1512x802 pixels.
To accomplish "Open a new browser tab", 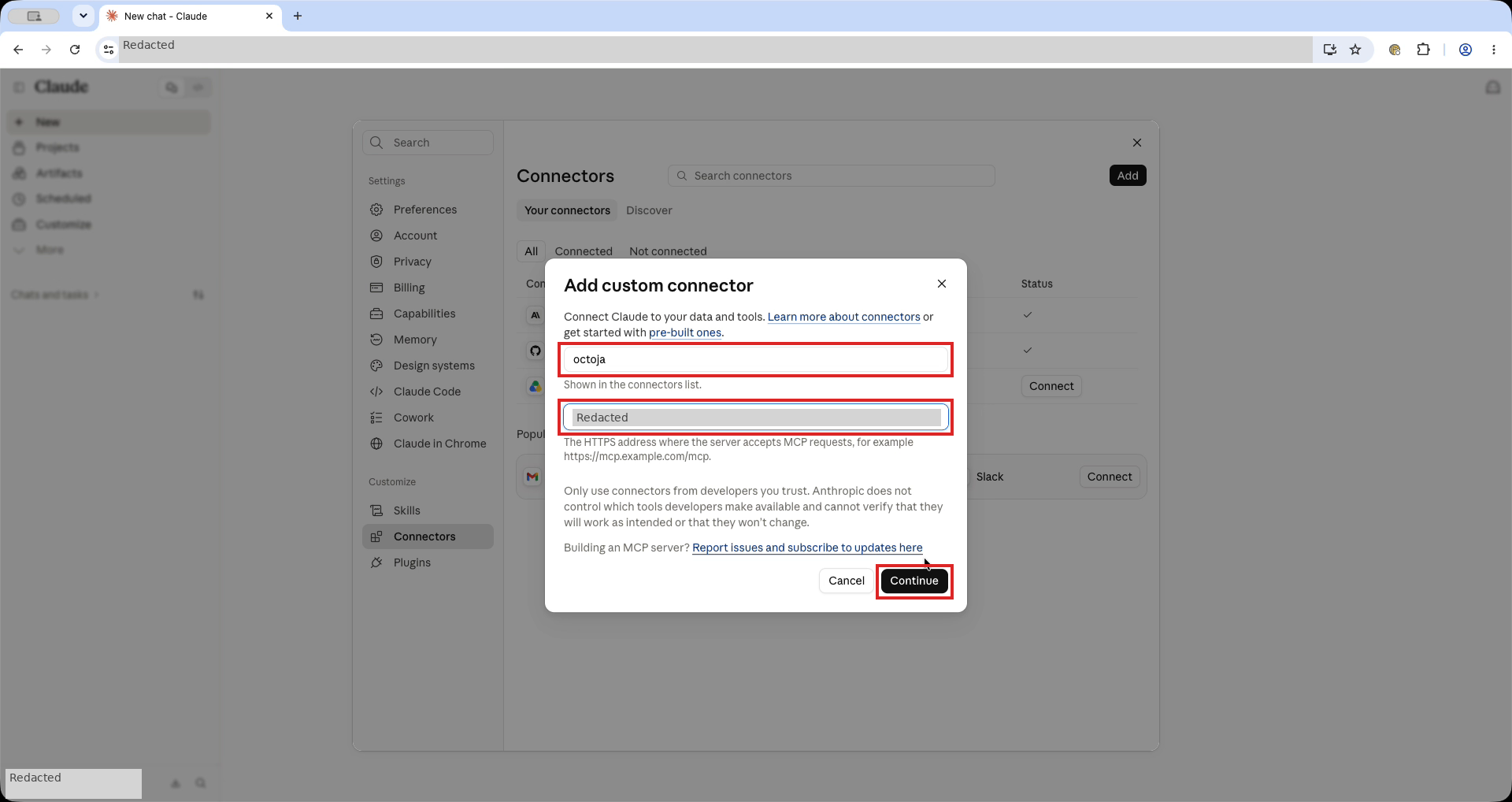I will tap(298, 16).
